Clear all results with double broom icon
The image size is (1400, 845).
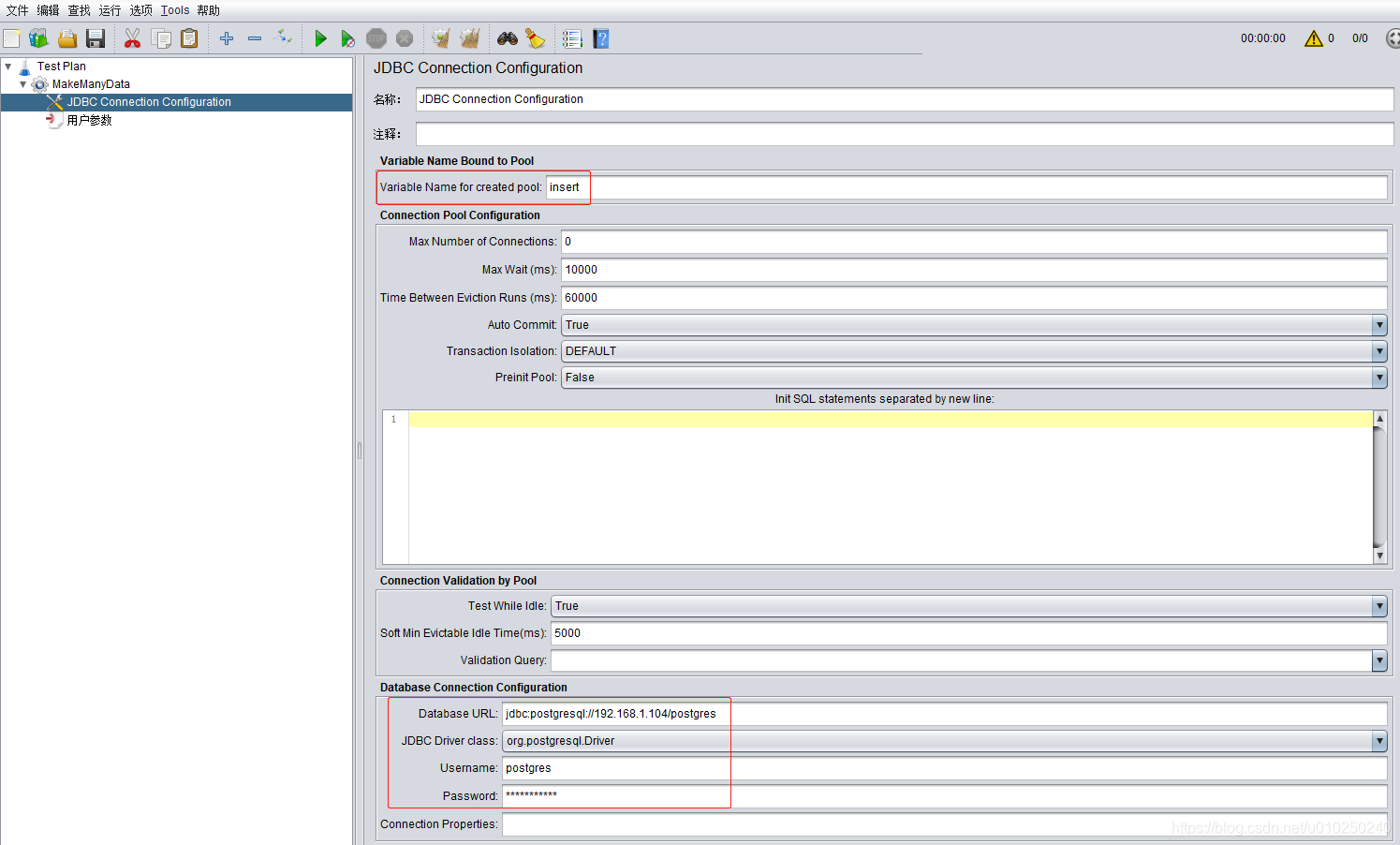point(470,38)
